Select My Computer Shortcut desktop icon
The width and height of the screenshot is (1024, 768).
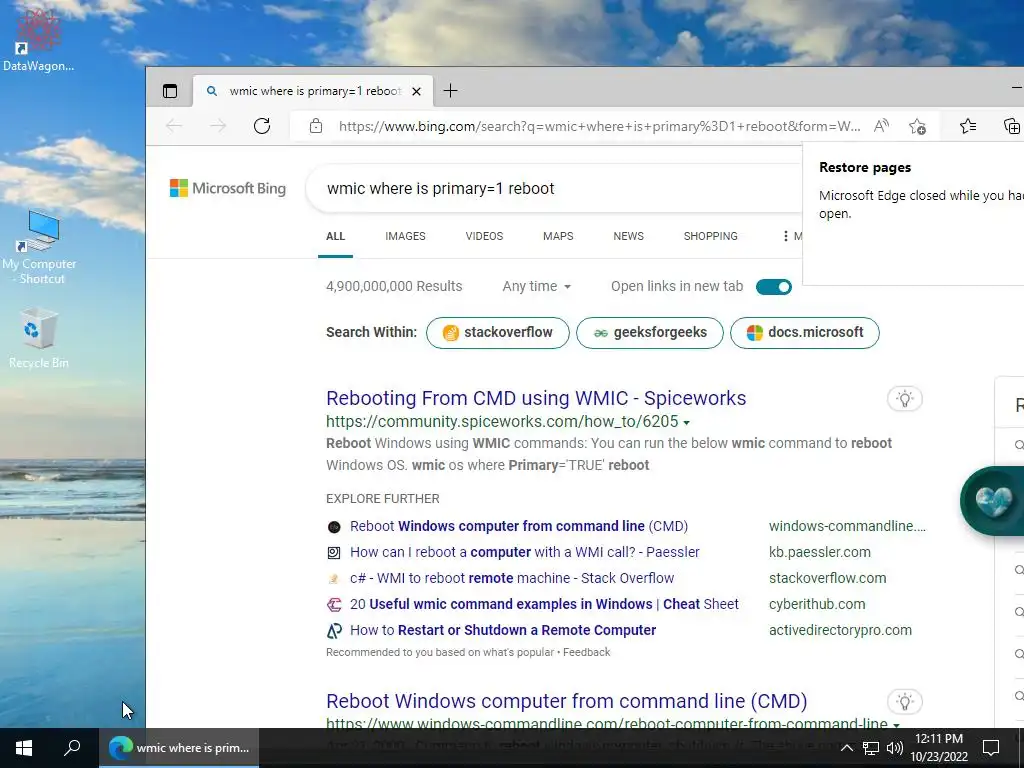(x=39, y=248)
